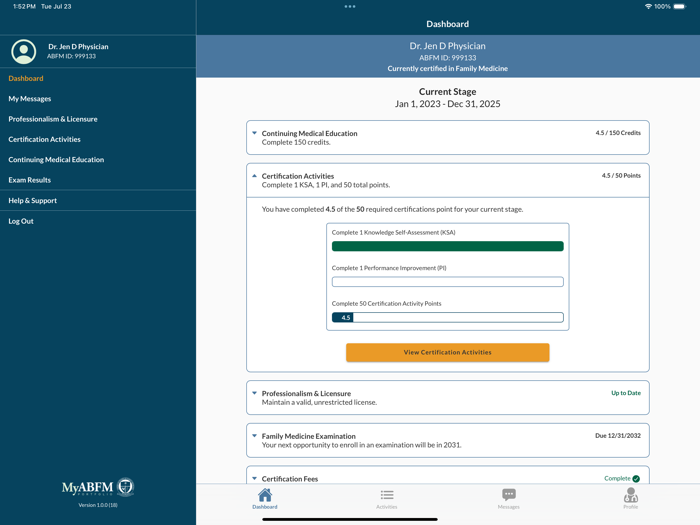Open the Messages speech bubble tab
Screen dimensions: 700x525
coord(508,495)
